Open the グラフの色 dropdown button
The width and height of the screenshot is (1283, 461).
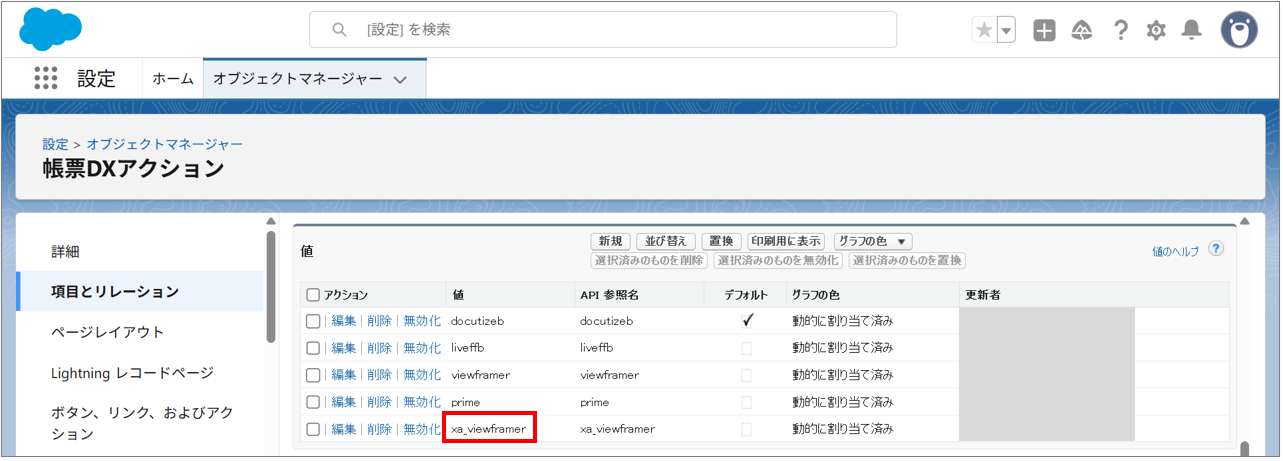click(872, 241)
